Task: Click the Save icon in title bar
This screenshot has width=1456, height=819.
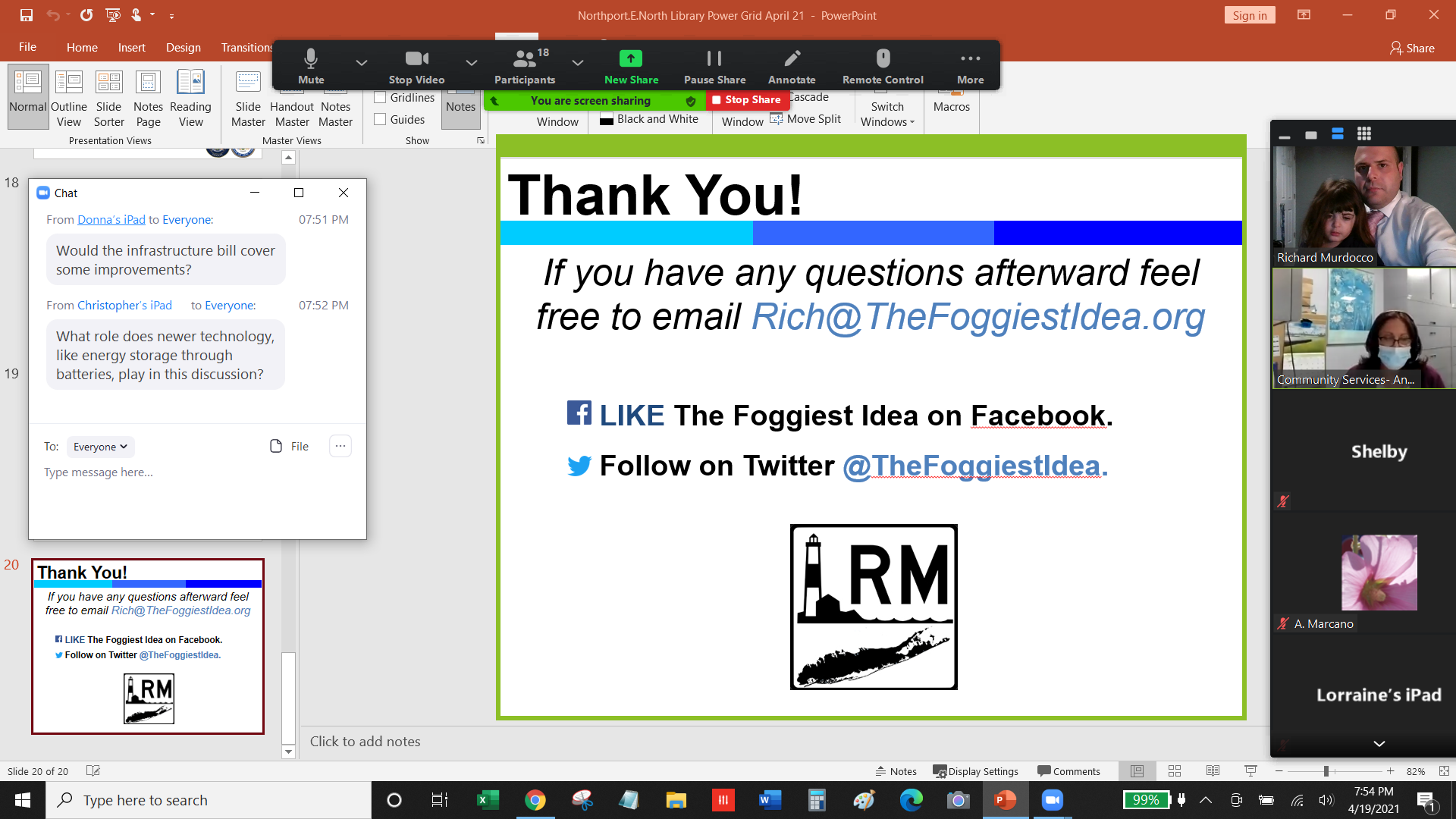Action: [x=27, y=15]
